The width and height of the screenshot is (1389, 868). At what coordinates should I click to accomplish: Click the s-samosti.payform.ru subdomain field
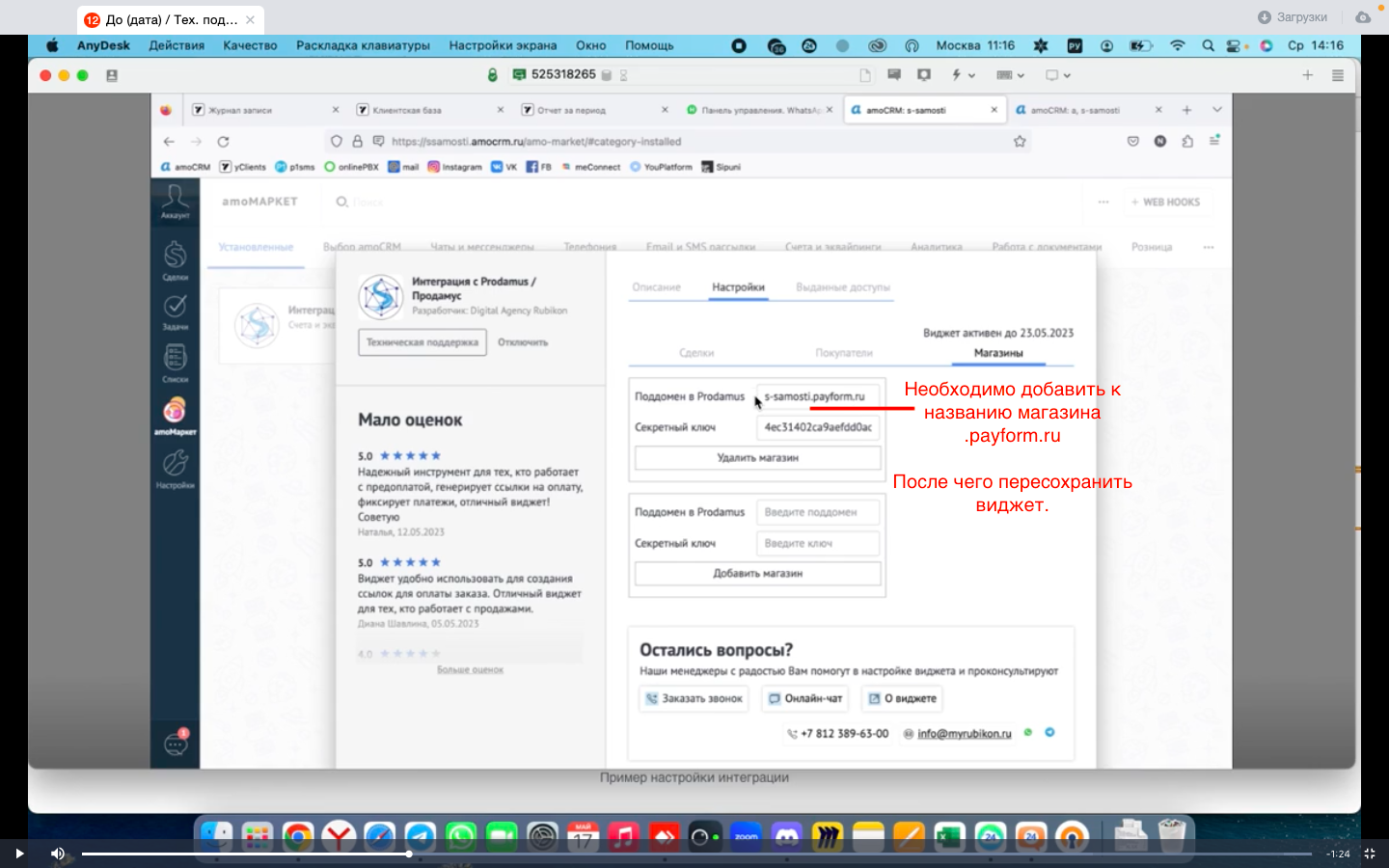[818, 396]
